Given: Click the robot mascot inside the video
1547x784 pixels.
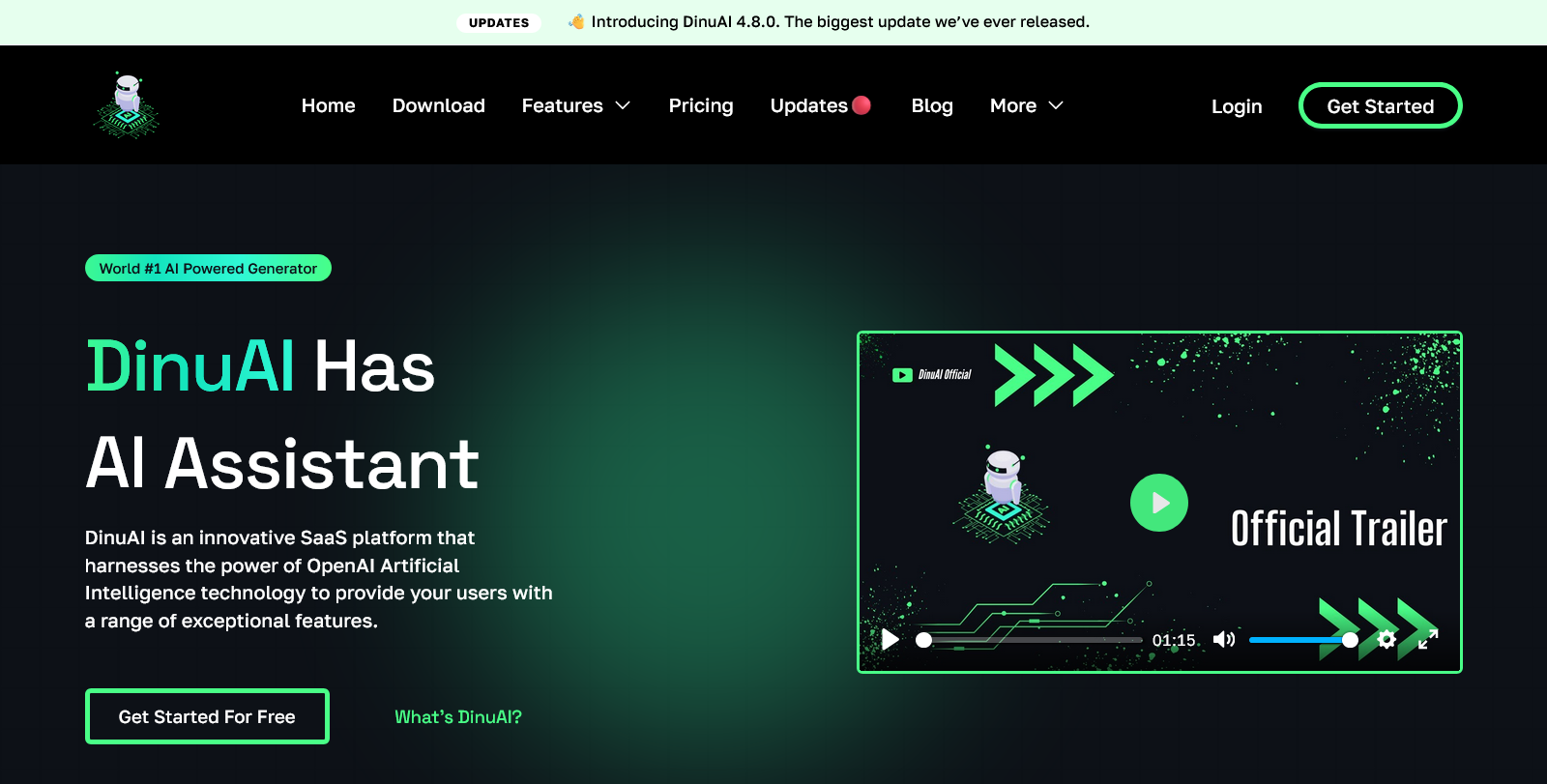Looking at the screenshot, I should tap(1003, 495).
